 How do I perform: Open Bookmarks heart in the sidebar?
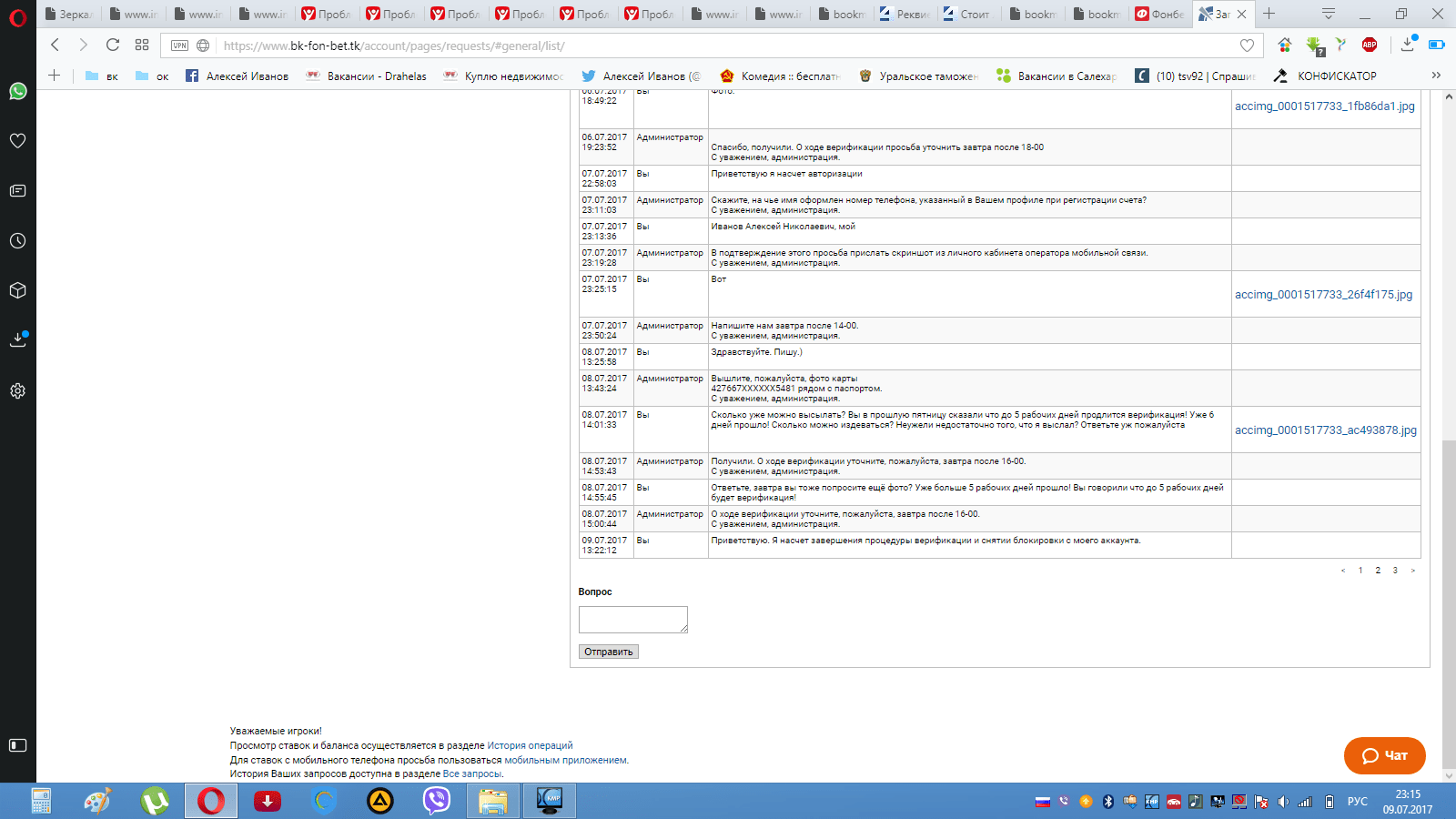coord(17,141)
